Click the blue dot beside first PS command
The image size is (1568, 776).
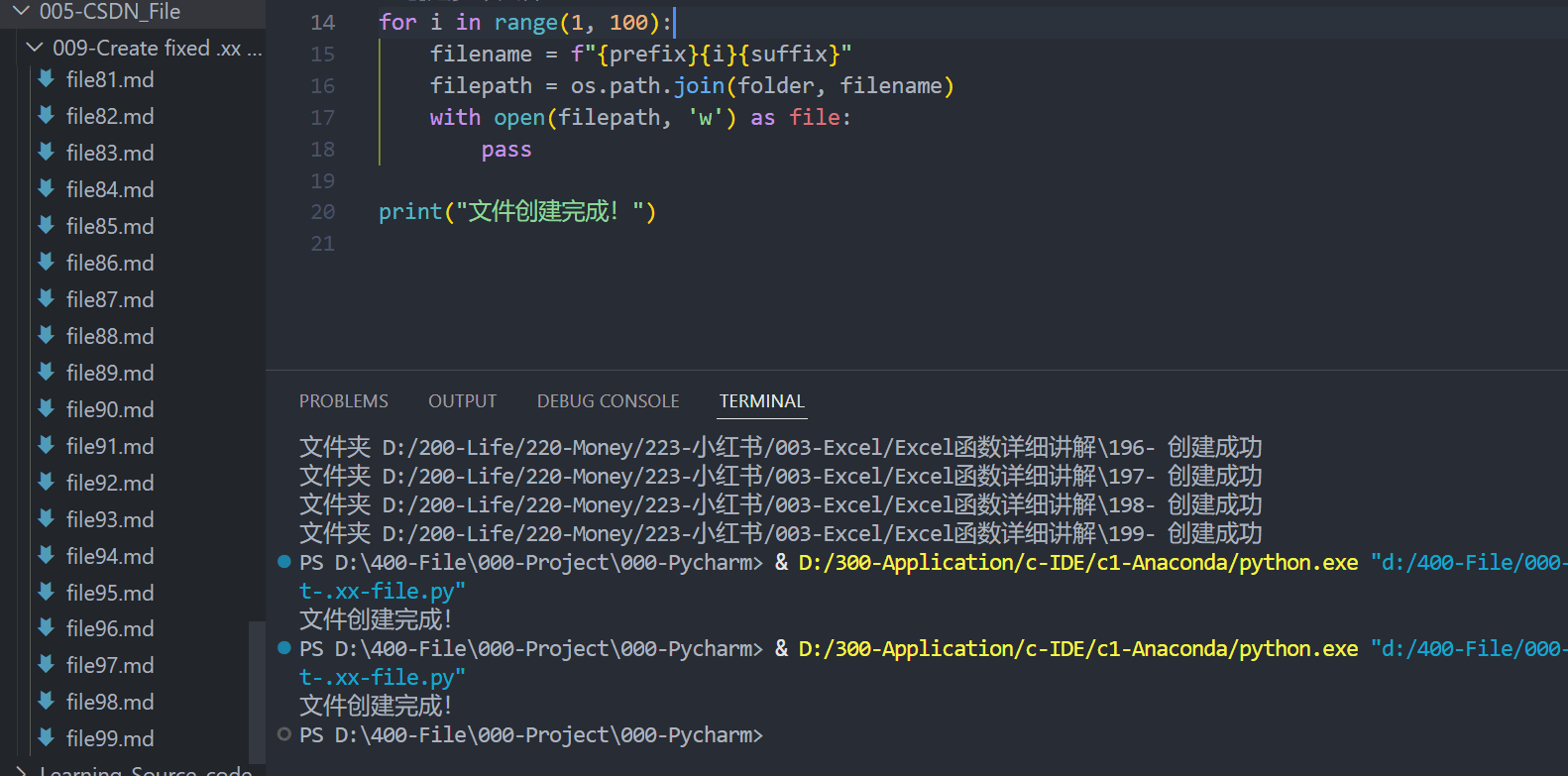point(284,562)
